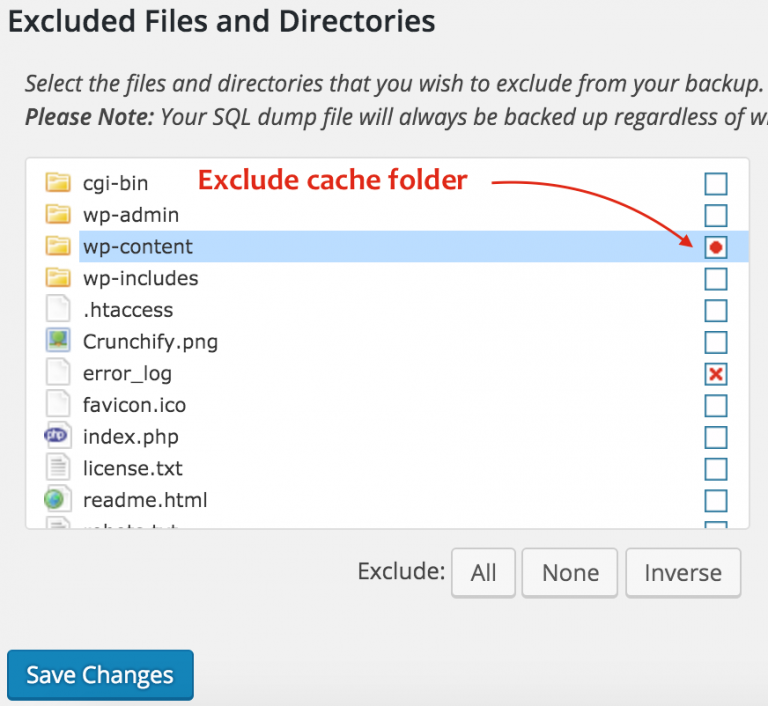Screen dimensions: 768x706
Task: Select the error_log file name
Action: point(127,373)
